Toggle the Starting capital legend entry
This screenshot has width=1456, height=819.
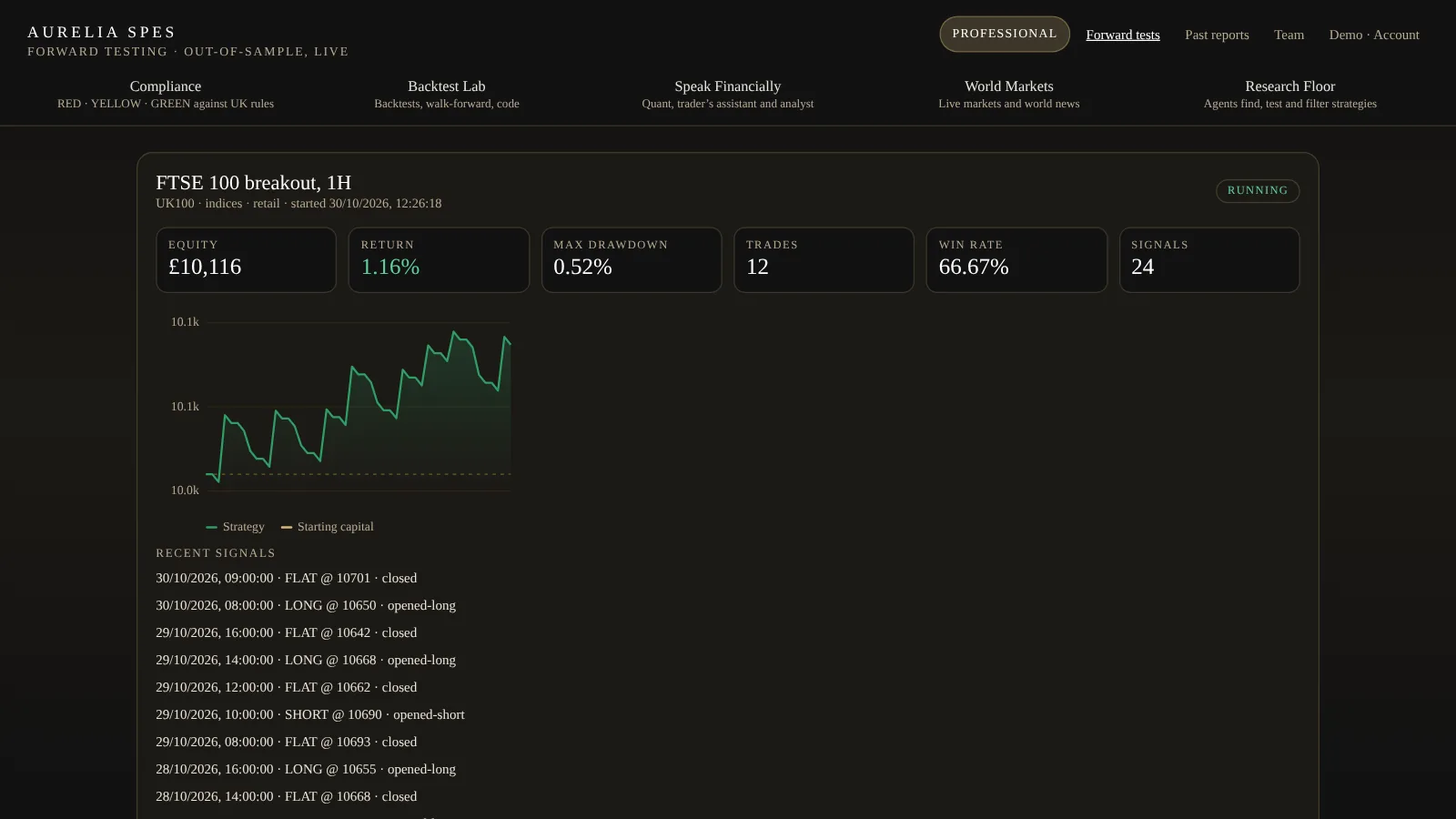pos(328,526)
